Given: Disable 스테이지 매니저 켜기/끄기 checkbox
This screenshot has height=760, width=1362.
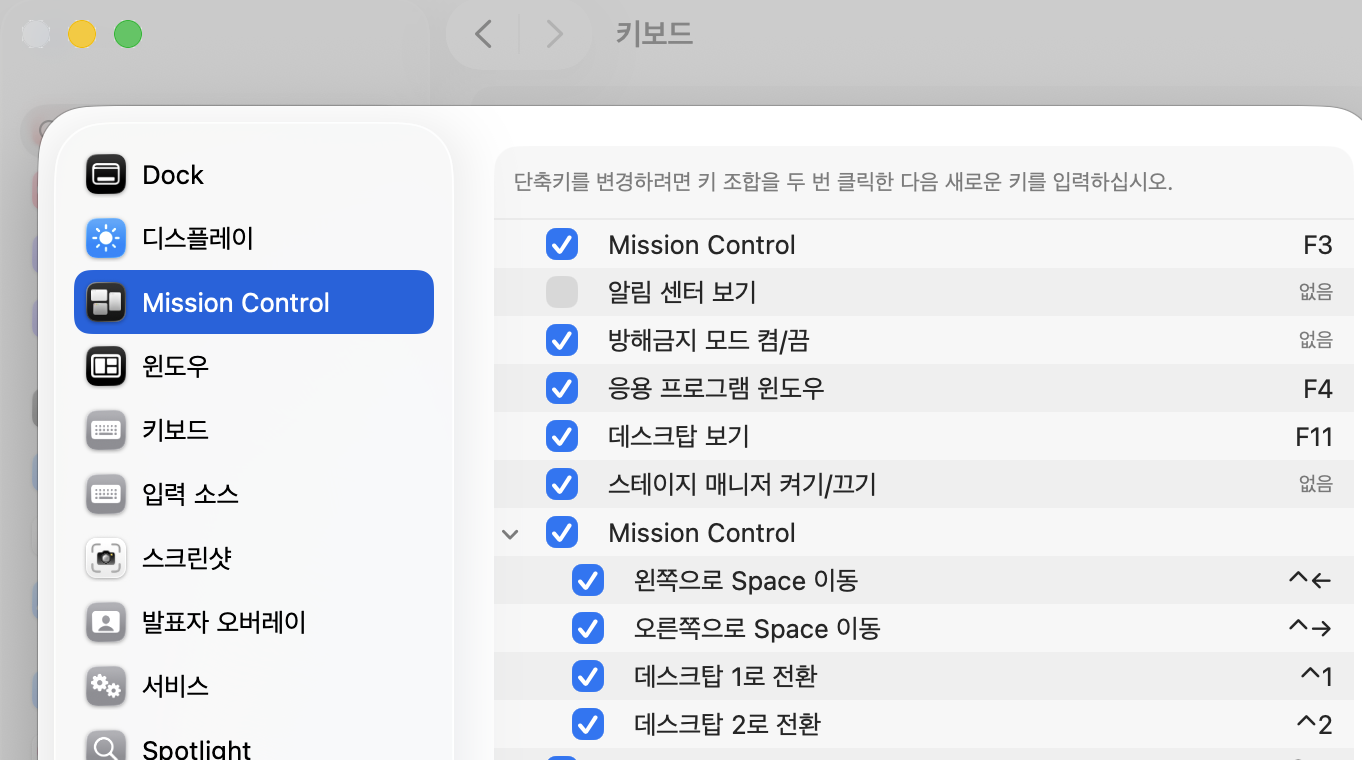Looking at the screenshot, I should [562, 484].
